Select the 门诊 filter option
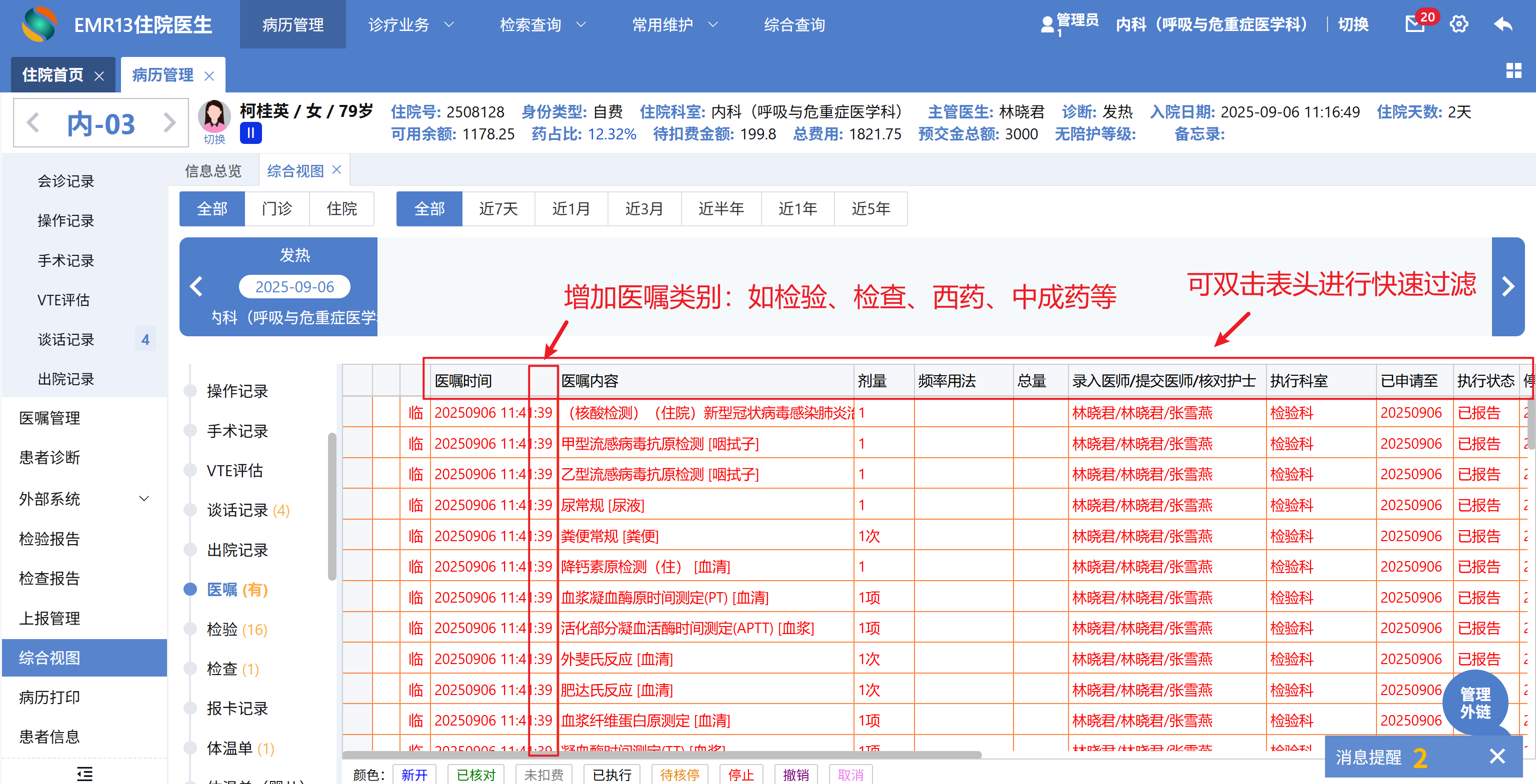Image resolution: width=1536 pixels, height=784 pixels. click(276, 208)
